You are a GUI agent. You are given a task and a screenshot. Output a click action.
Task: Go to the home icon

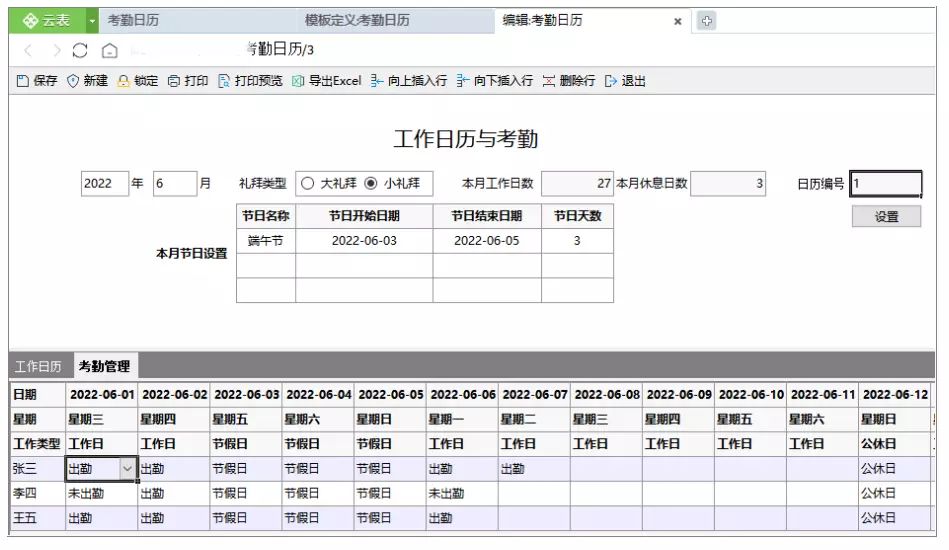(x=110, y=50)
